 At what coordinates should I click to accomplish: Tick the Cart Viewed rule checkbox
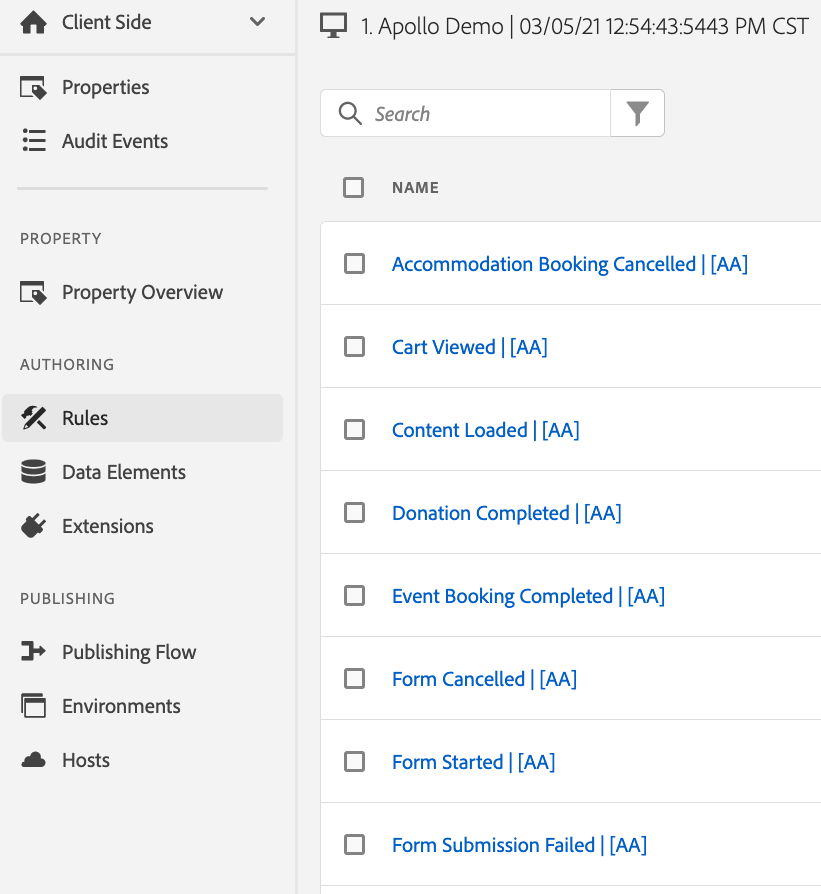tap(355, 347)
